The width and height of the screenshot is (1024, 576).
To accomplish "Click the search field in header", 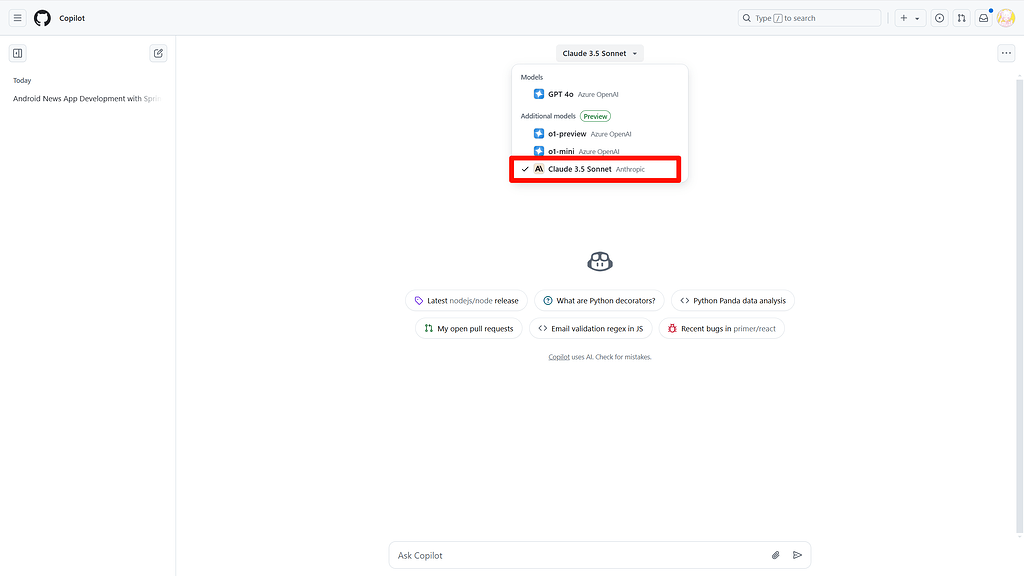I will click(809, 18).
